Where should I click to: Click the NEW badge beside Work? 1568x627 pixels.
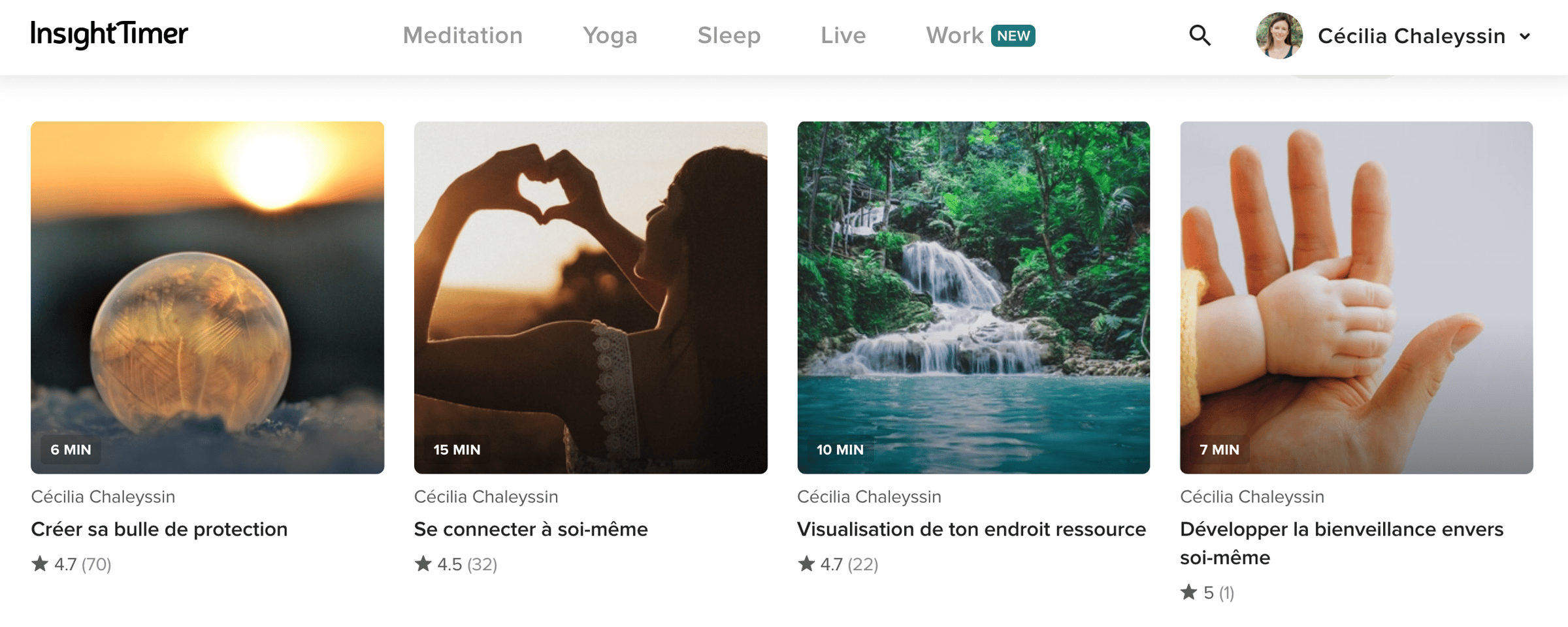pos(1013,36)
